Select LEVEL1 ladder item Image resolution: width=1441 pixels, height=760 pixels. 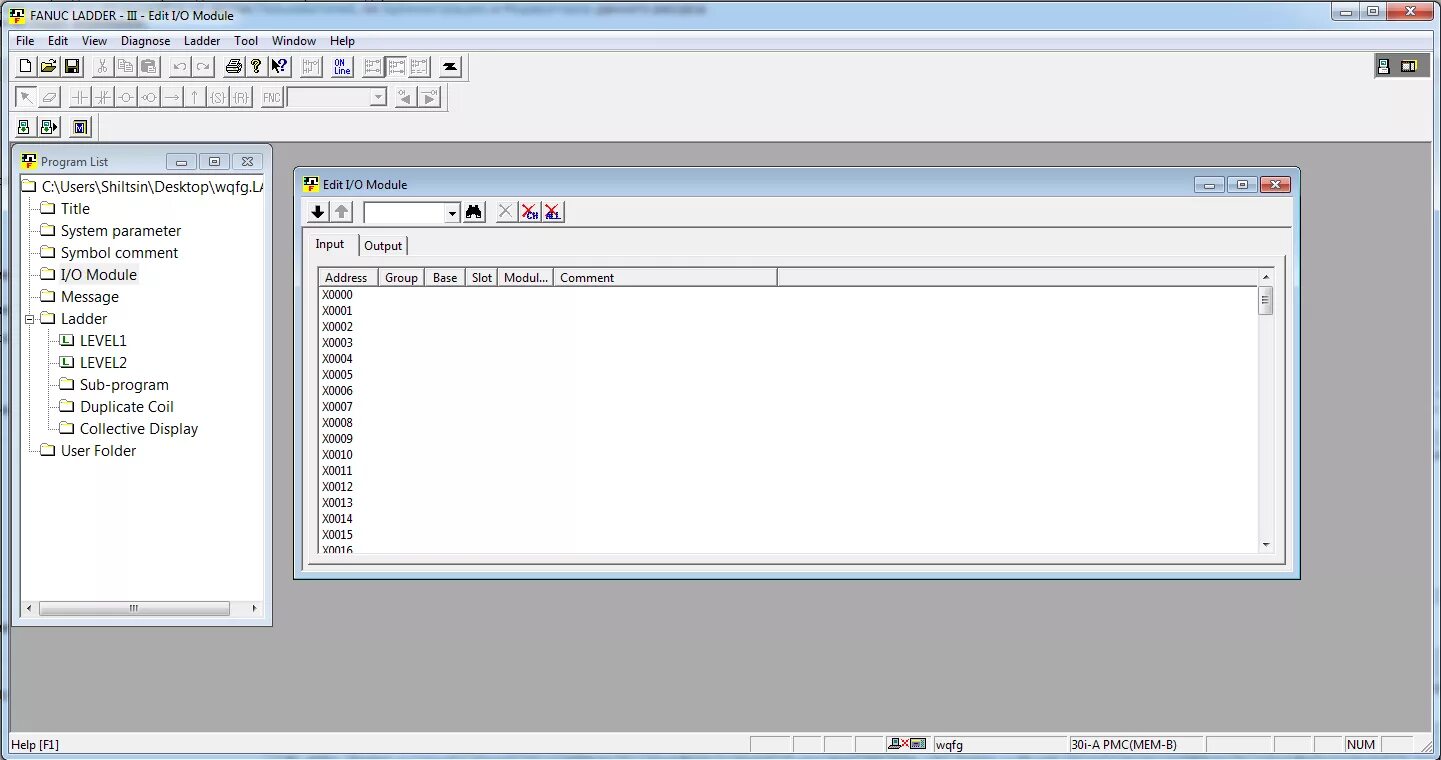point(103,341)
